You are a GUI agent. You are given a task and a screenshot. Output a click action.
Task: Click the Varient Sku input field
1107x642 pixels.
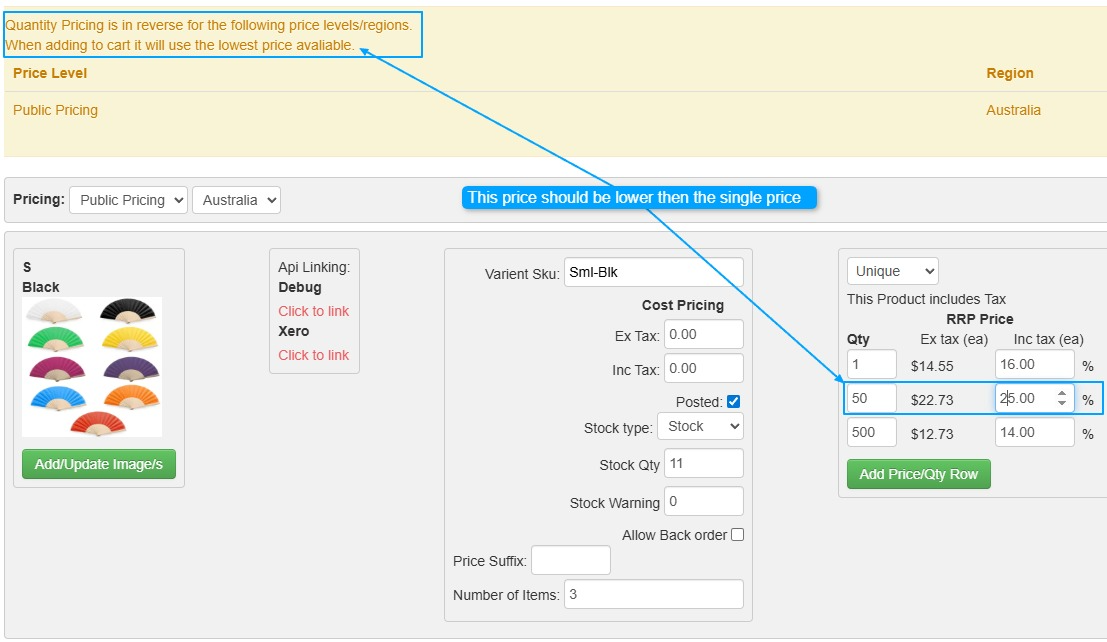pos(653,272)
